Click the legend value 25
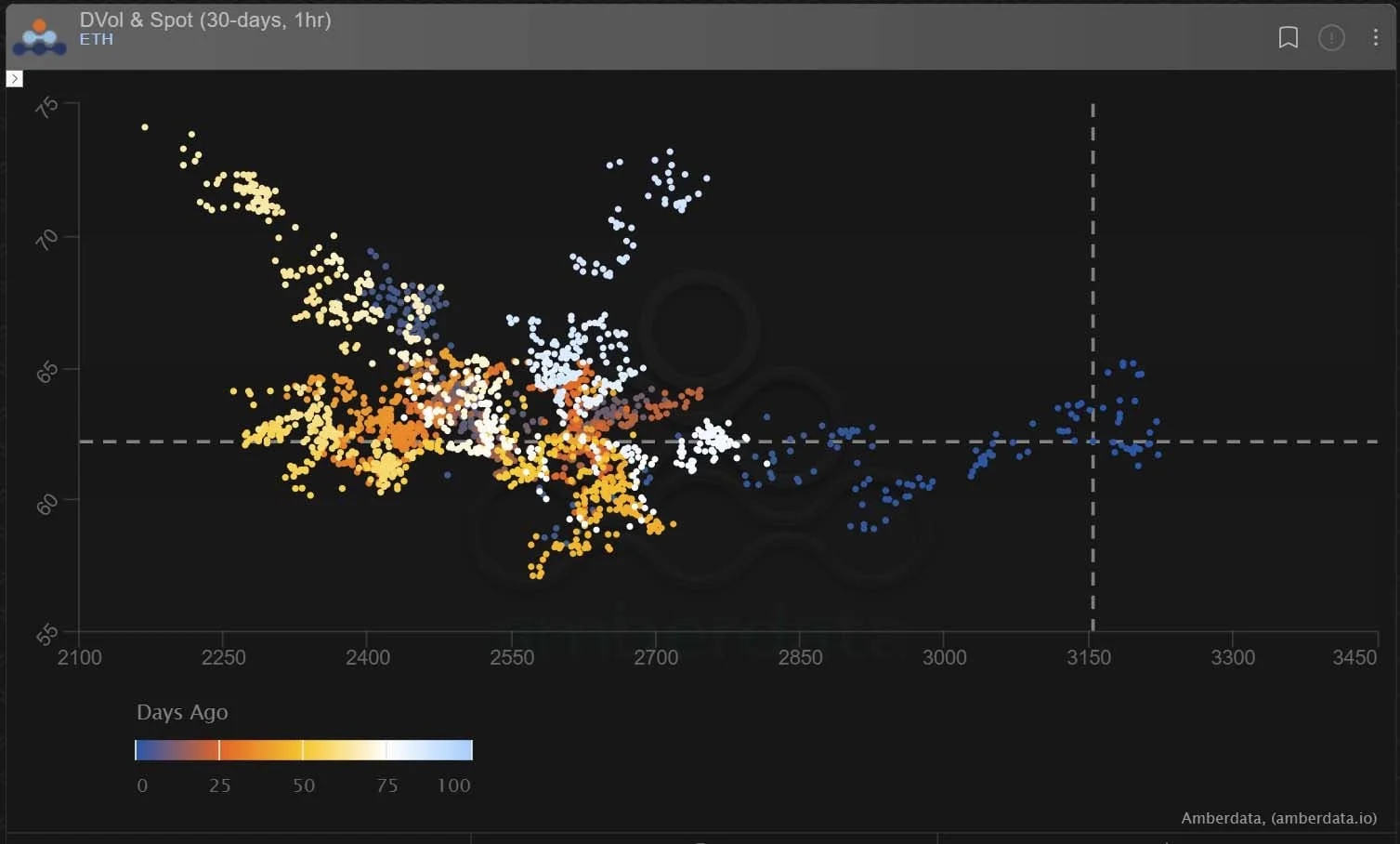Viewport: 1400px width, 844px height. (x=219, y=785)
